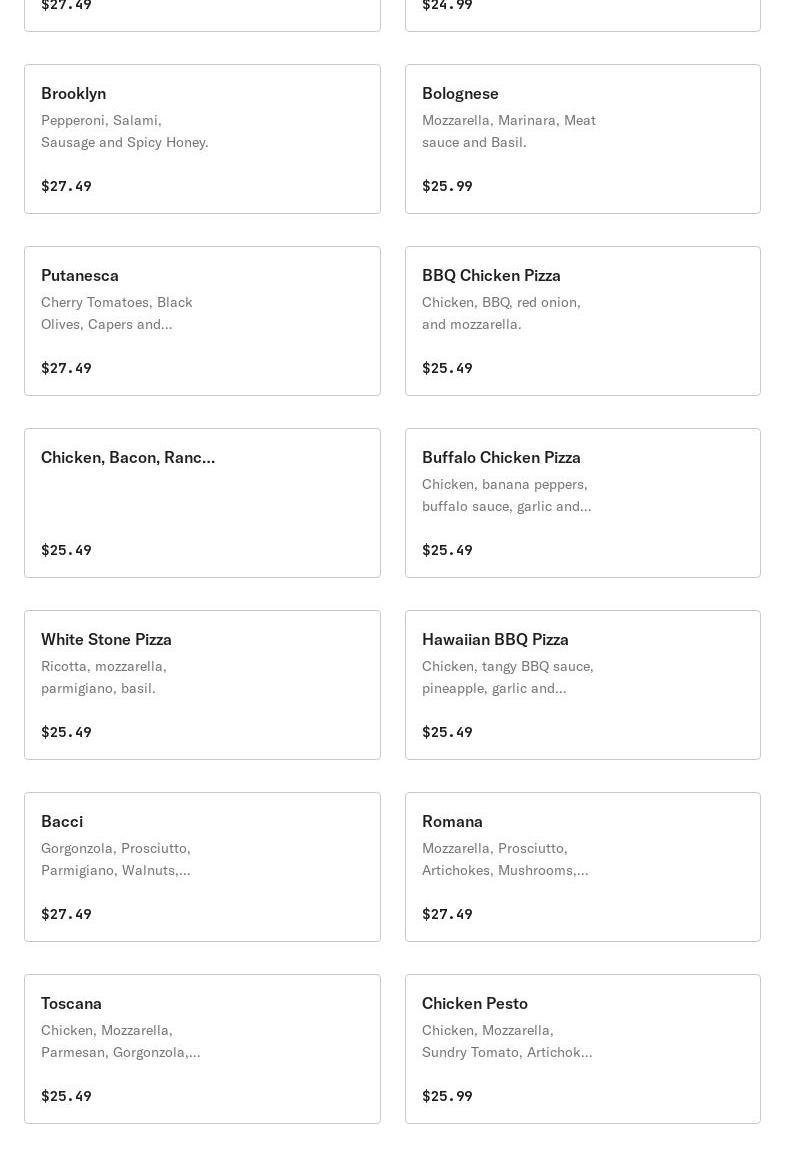Click Chicken Pesto $25.99 price
The width and height of the screenshot is (785, 1155).
coord(447,1096)
